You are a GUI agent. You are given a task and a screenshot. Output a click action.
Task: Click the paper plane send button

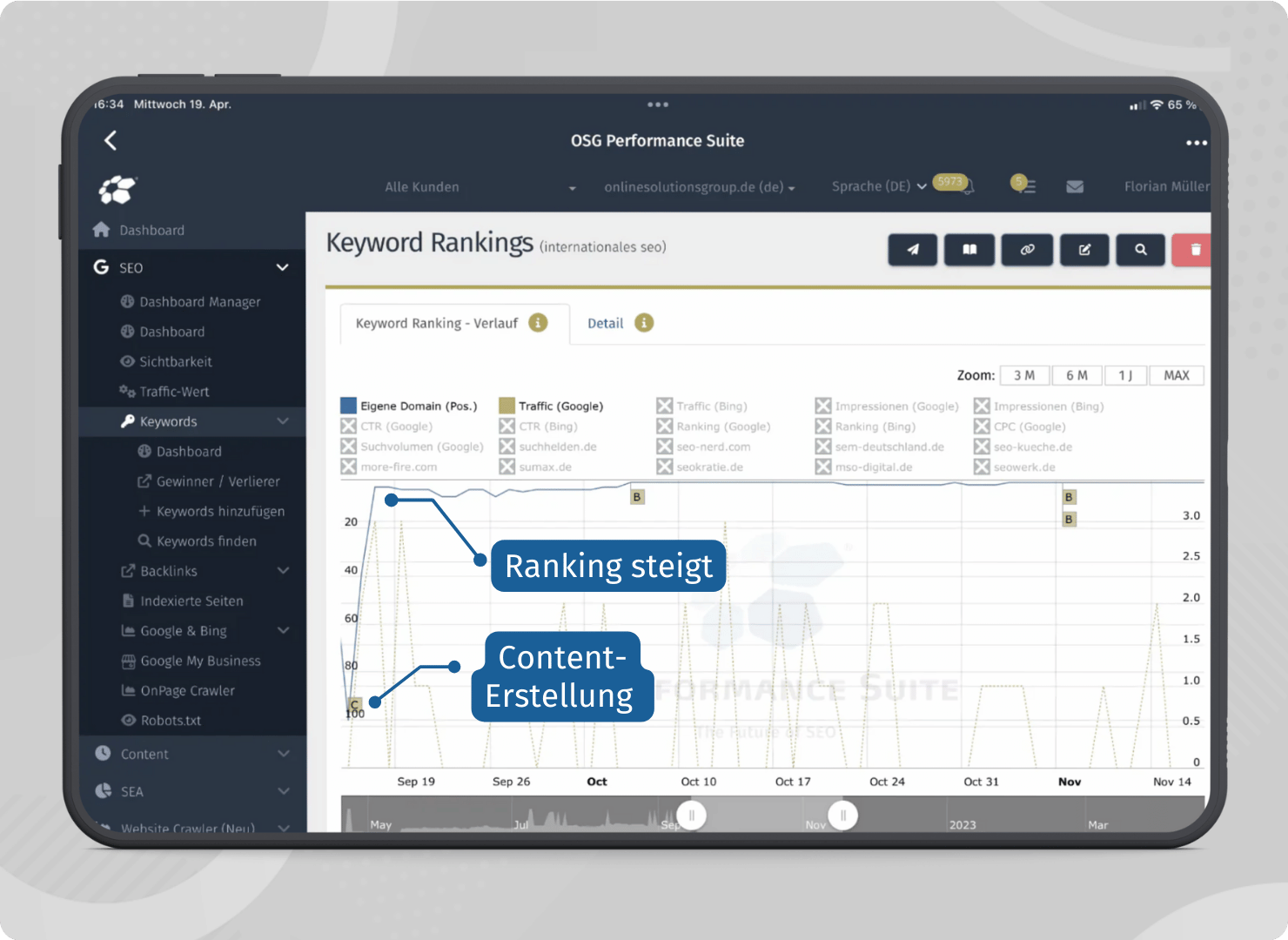click(x=912, y=250)
